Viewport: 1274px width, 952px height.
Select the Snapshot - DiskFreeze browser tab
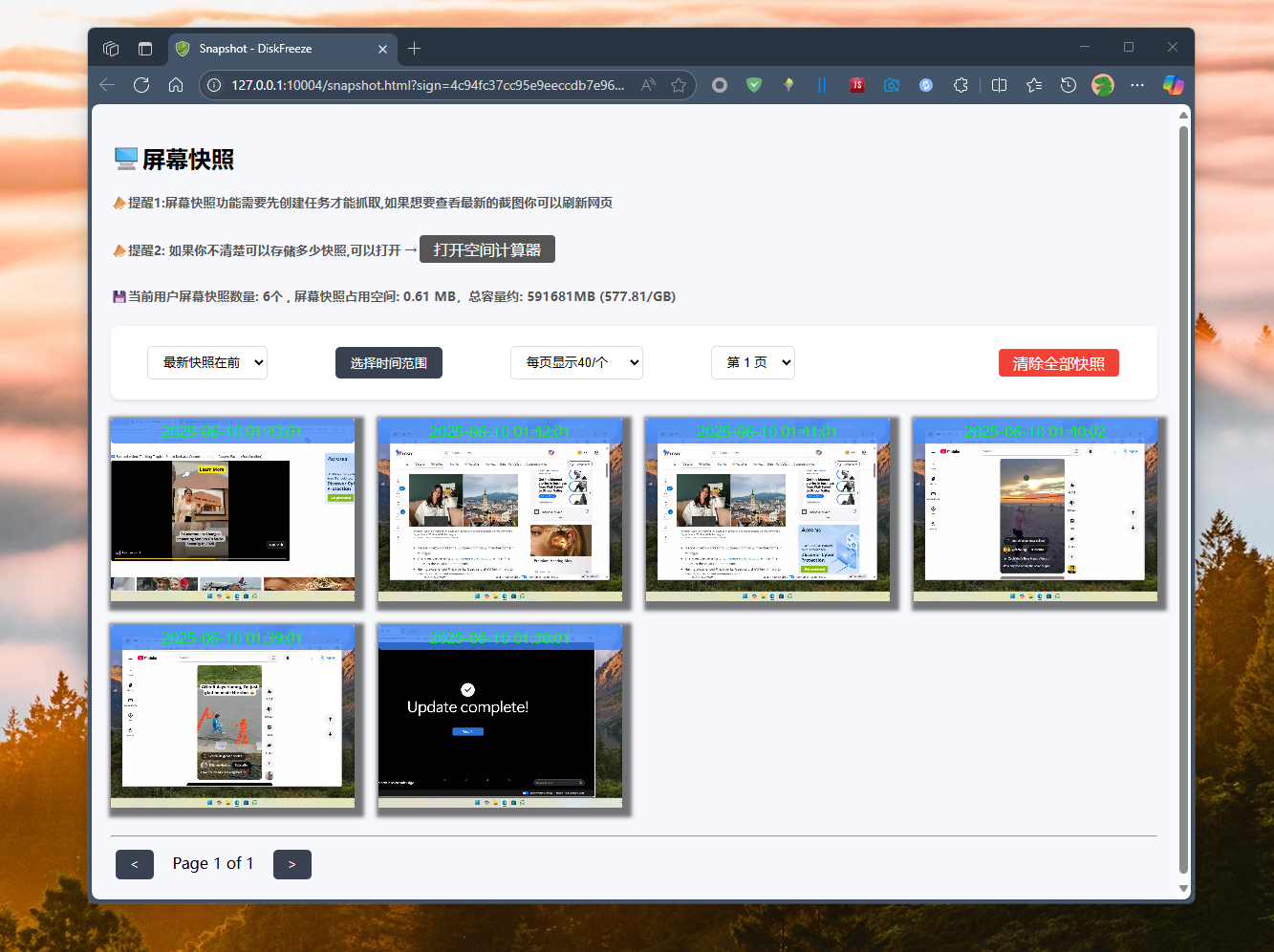(277, 49)
